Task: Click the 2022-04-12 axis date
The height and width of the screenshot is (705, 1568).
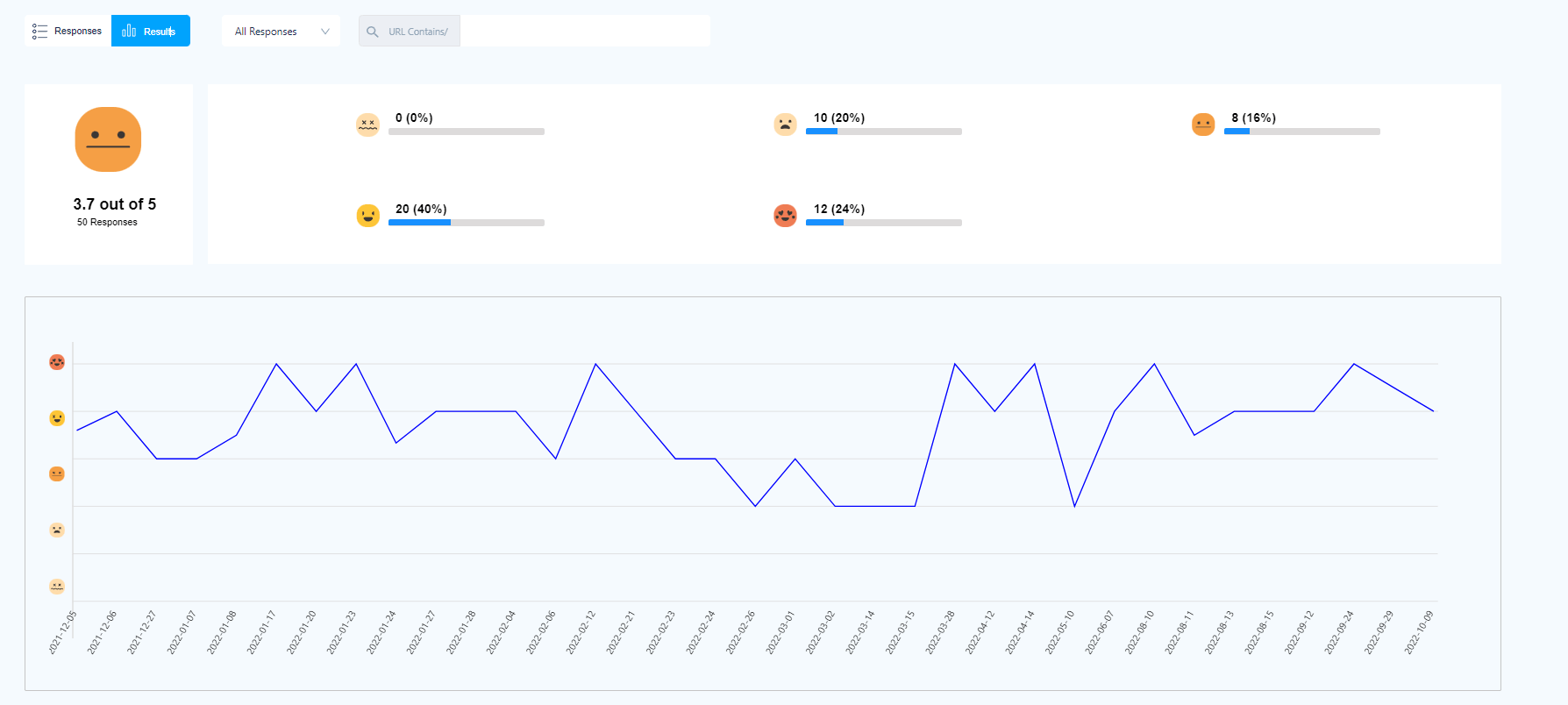Action: tap(980, 632)
